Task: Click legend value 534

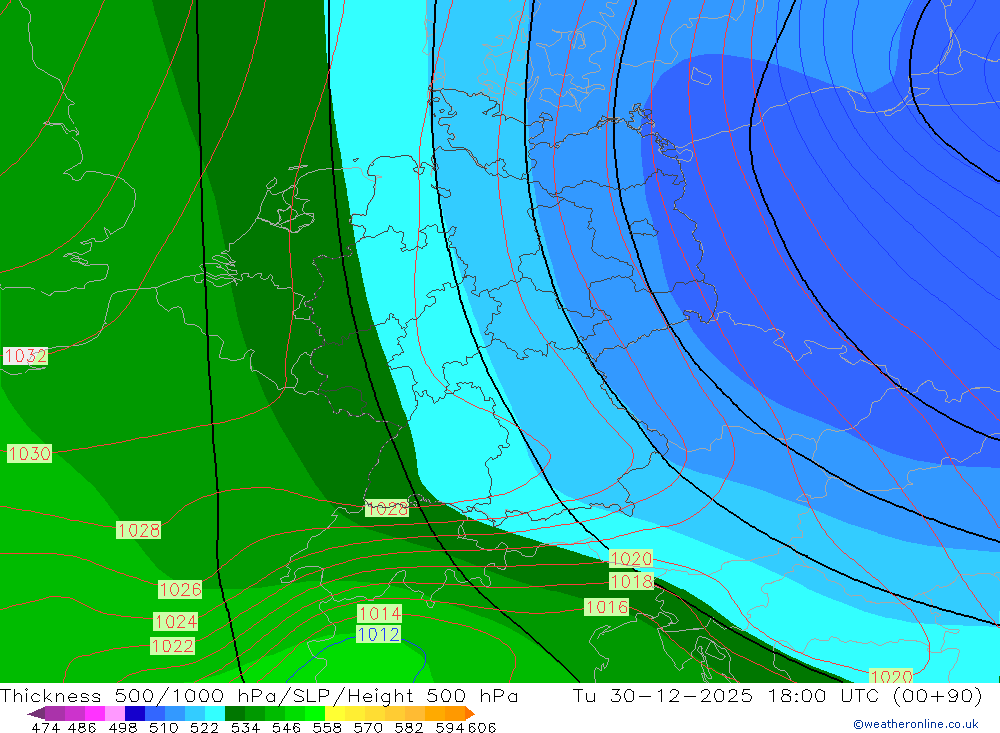Action: [x=245, y=727]
